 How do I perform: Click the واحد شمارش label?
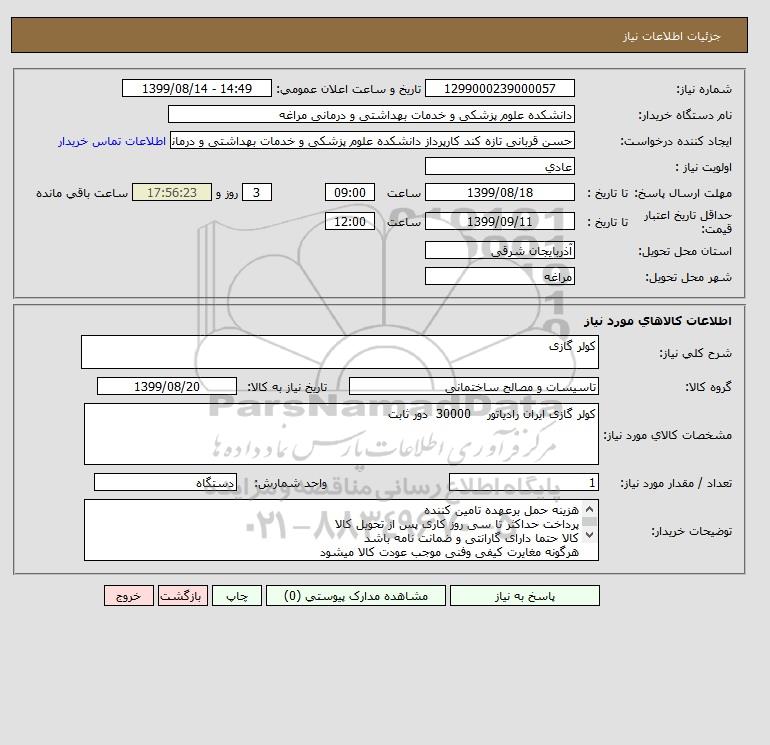click(x=290, y=484)
